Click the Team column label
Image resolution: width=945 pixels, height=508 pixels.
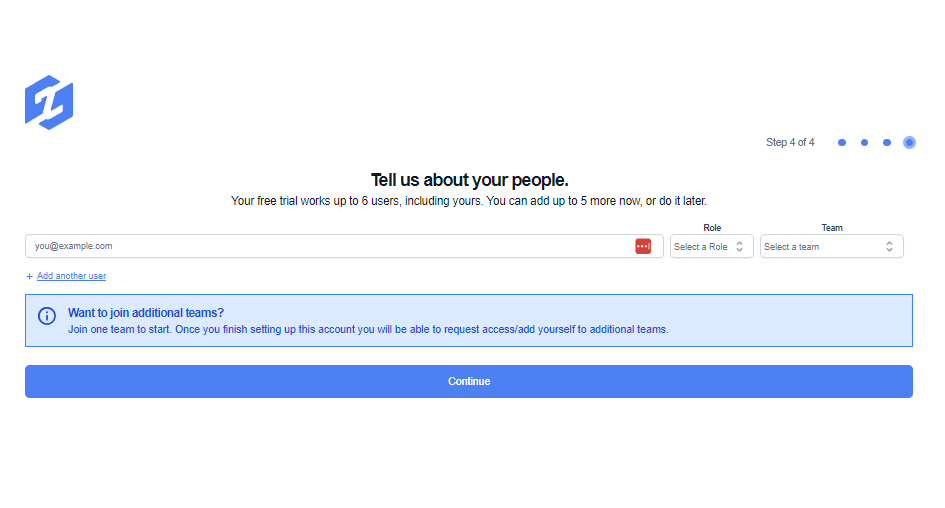832,228
